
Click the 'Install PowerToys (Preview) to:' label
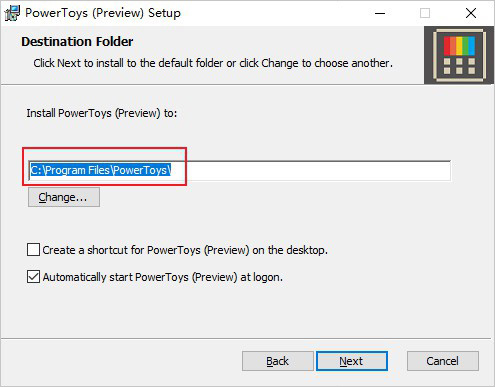tap(102, 113)
